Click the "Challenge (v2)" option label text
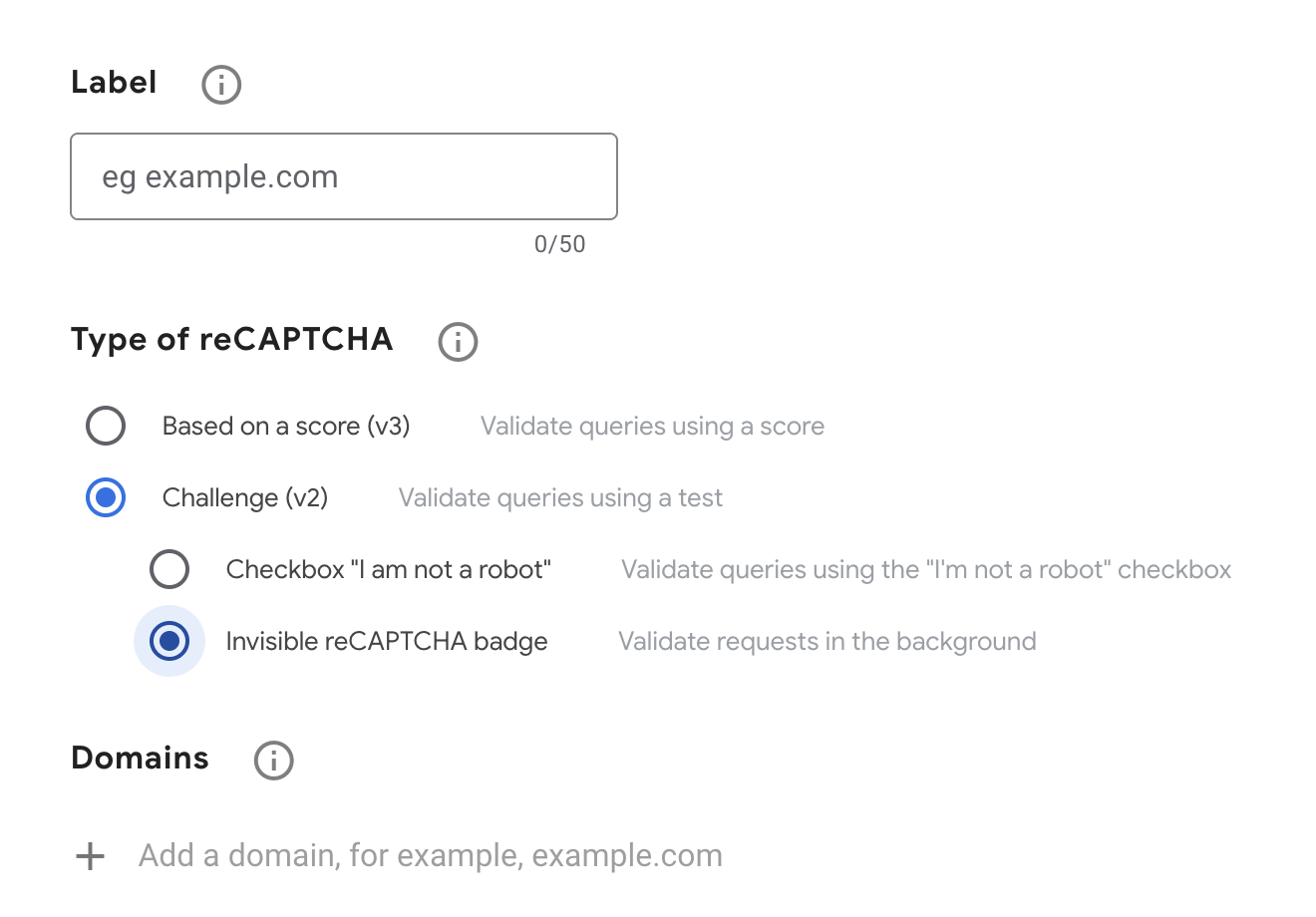Image resolution: width=1316 pixels, height=917 pixels. coord(245,498)
